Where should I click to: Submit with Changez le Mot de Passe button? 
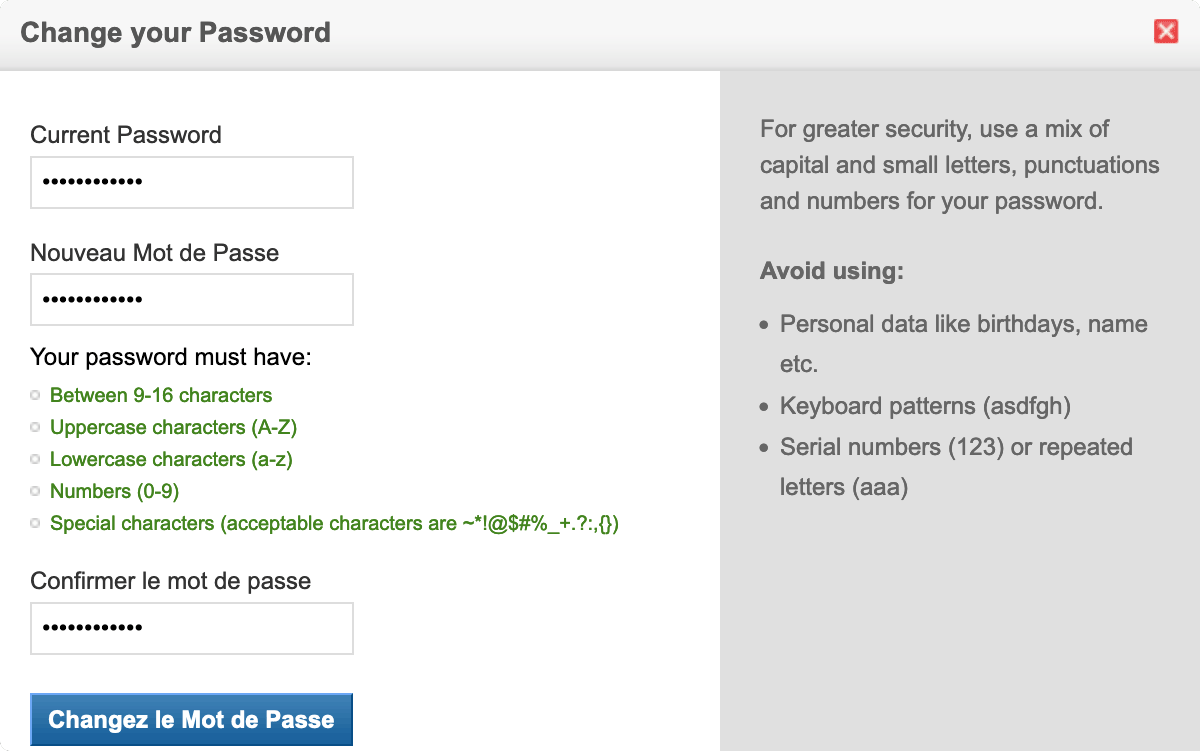pyautogui.click(x=191, y=719)
